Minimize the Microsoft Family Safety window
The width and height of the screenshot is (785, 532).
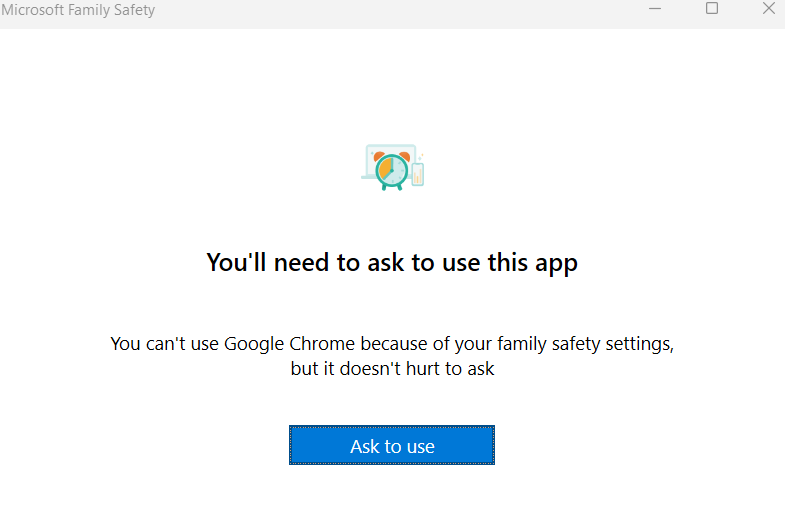(x=655, y=9)
